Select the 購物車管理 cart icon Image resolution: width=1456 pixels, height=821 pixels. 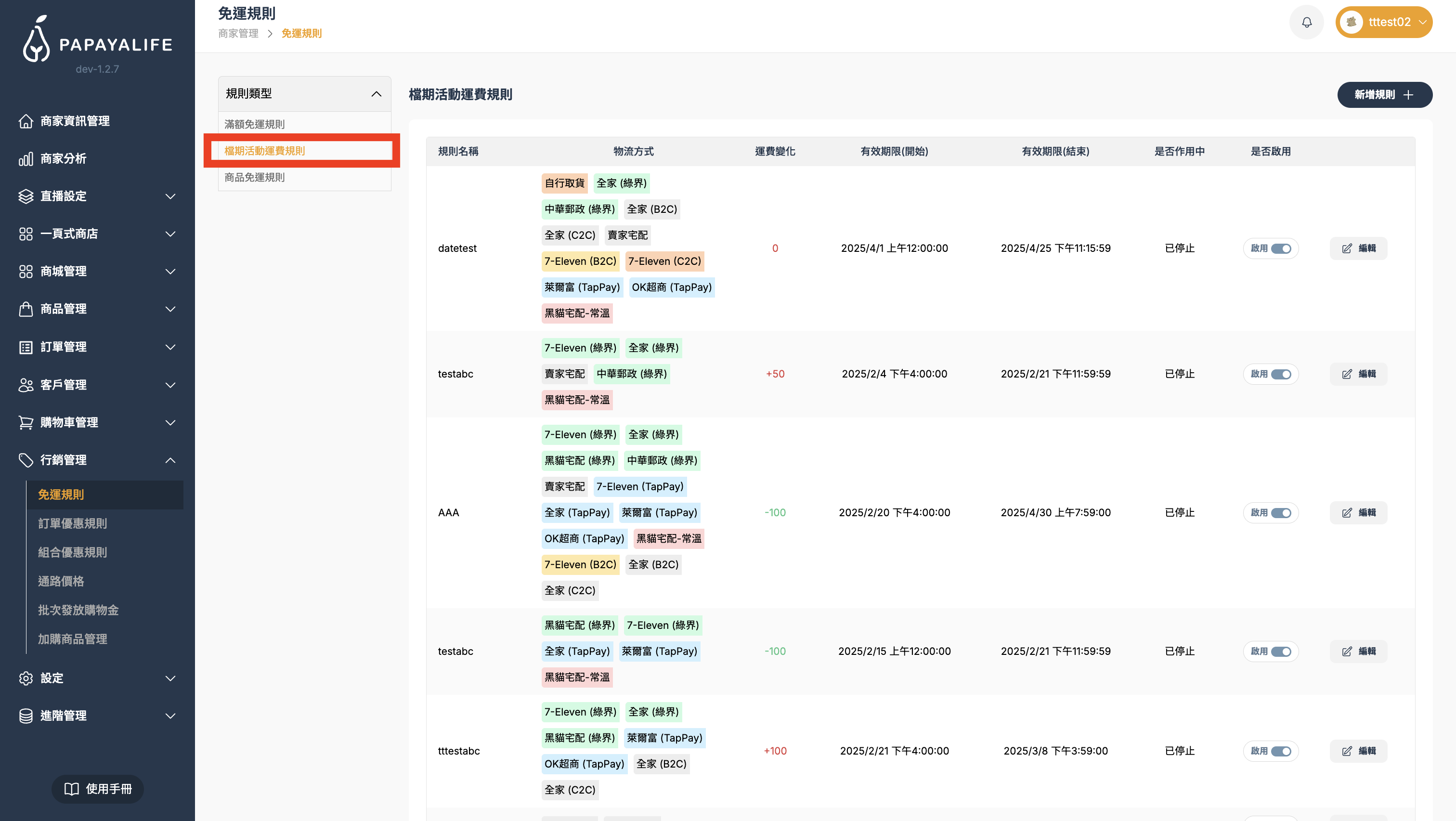26,422
